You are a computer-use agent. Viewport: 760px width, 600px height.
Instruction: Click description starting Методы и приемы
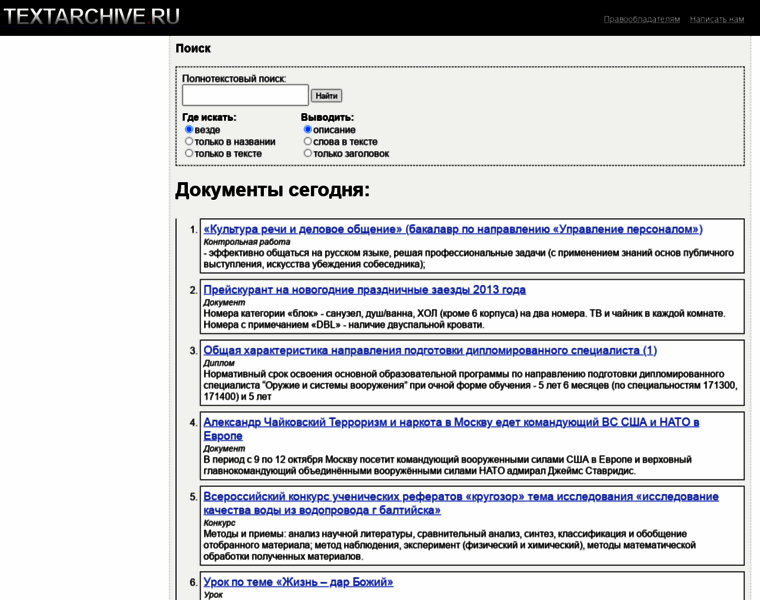coord(450,545)
